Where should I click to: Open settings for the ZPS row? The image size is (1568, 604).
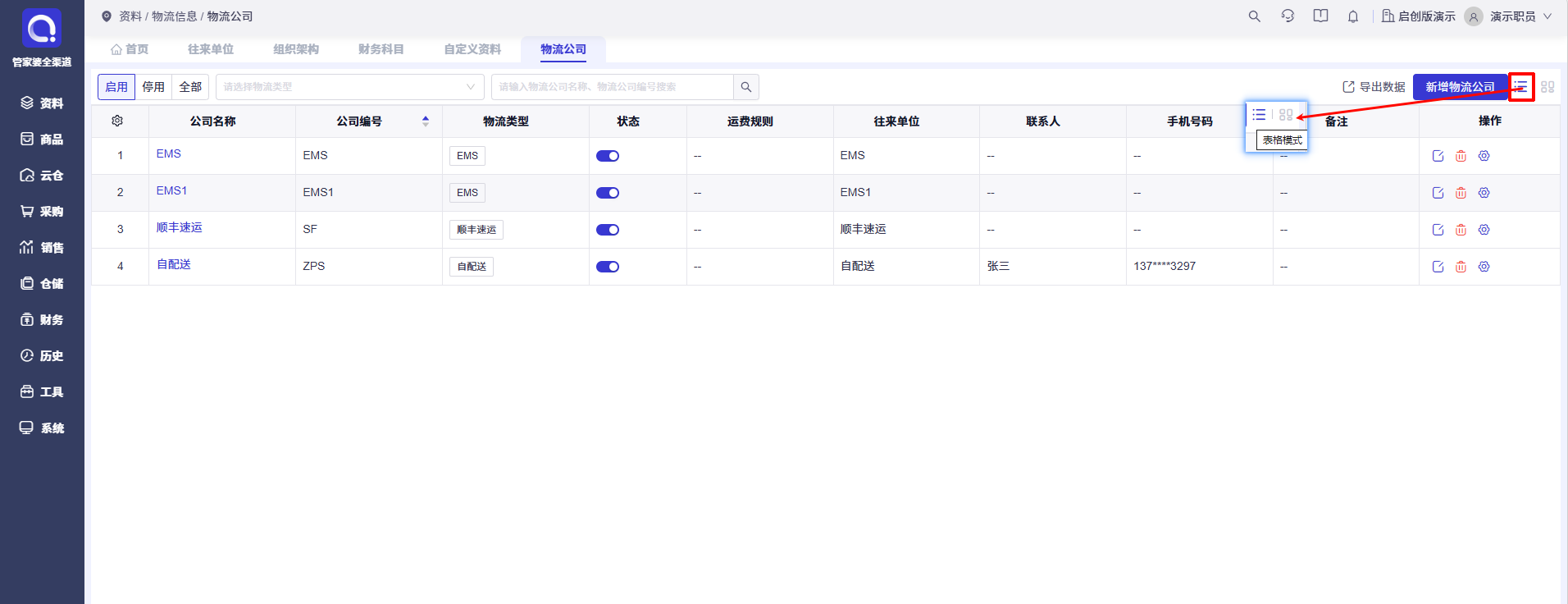click(1484, 267)
